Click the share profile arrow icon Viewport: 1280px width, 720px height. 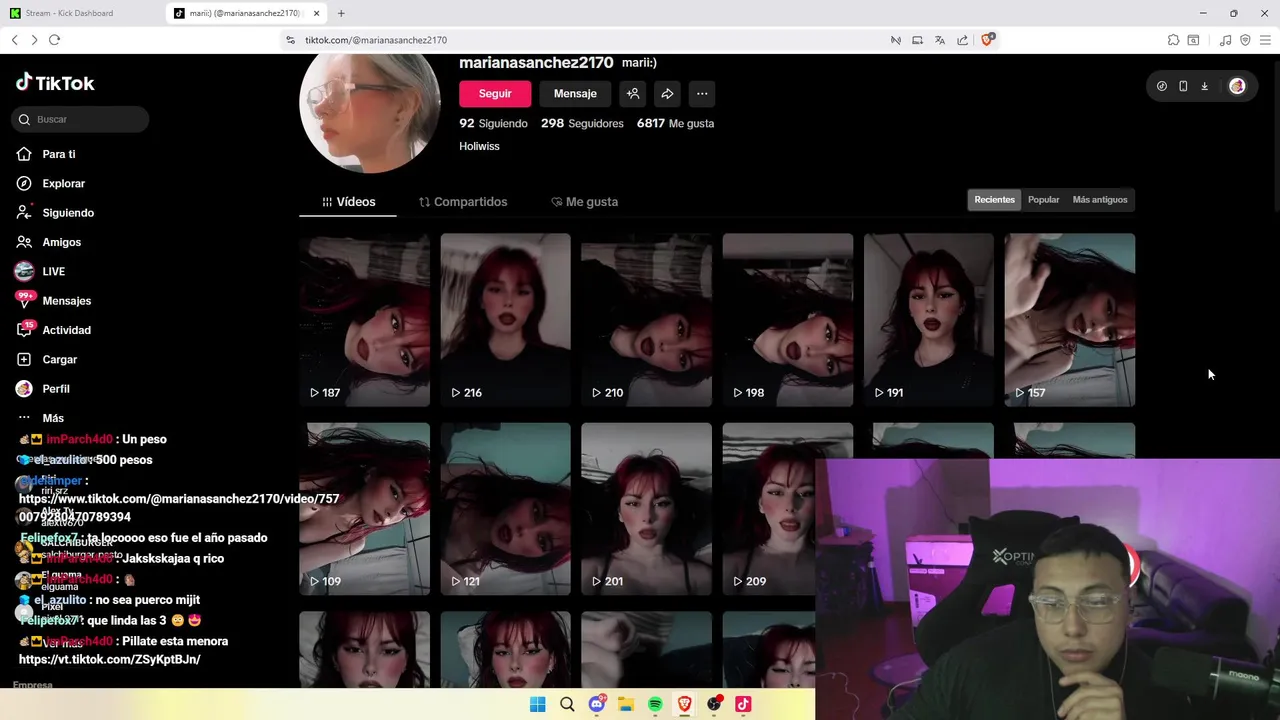tap(667, 93)
